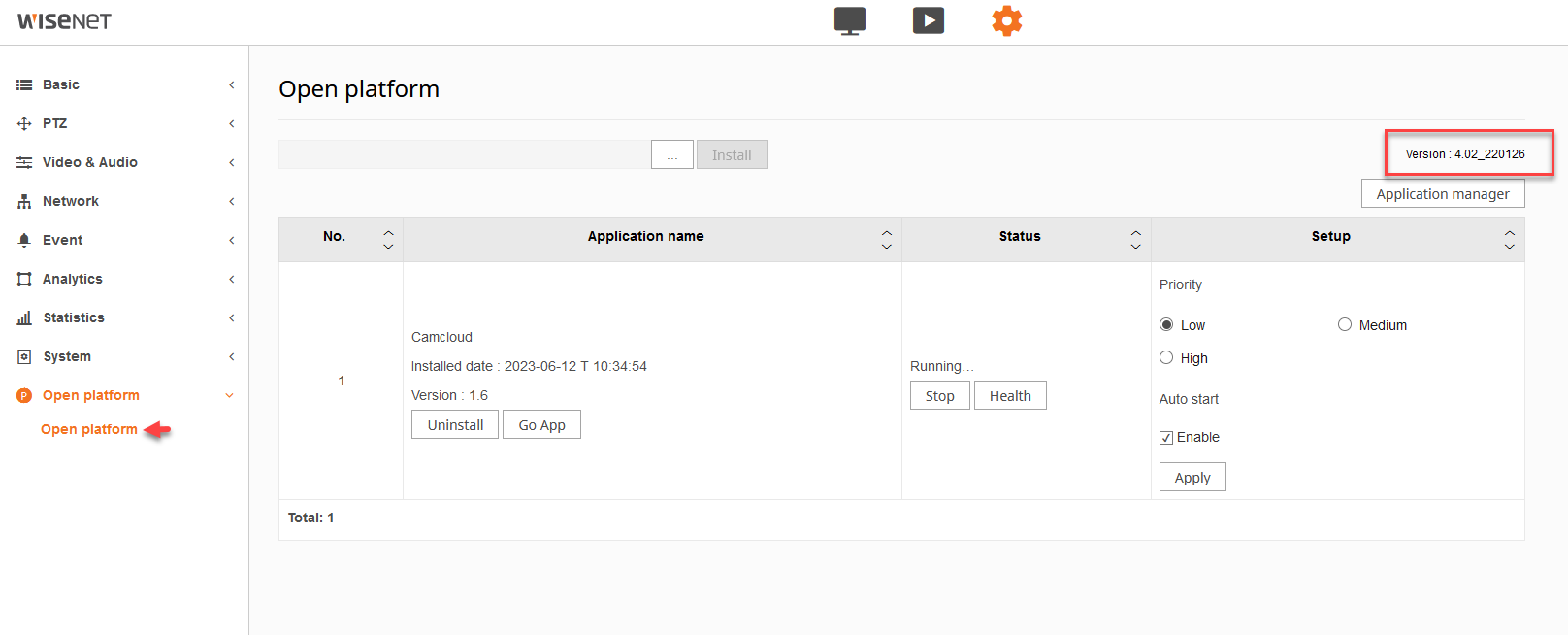Screen dimensions: 1568x635
Task: Click the browse file '...' button
Action: pyautogui.click(x=672, y=154)
